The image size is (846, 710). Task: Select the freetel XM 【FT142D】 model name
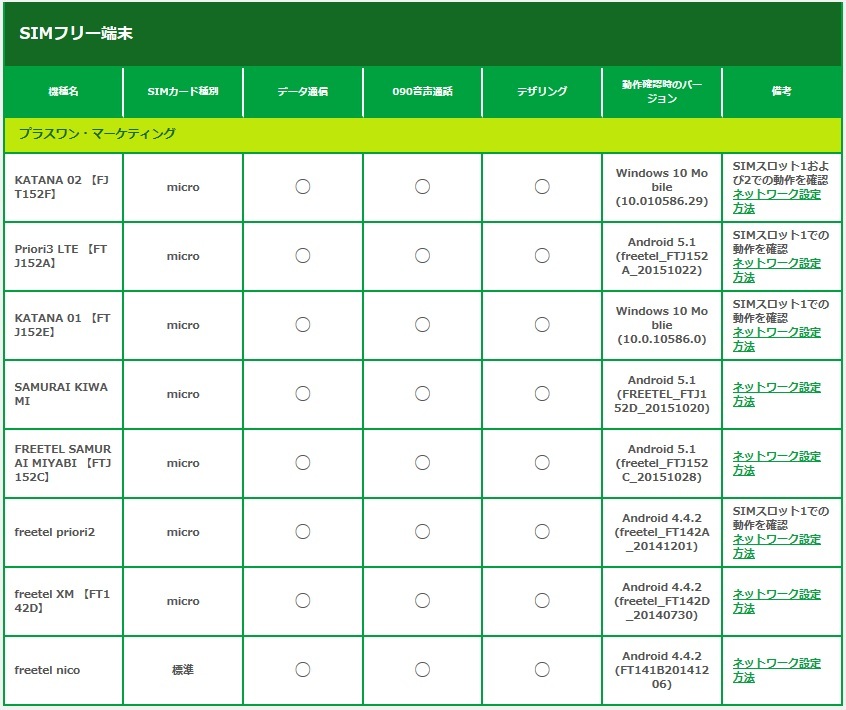click(62, 602)
